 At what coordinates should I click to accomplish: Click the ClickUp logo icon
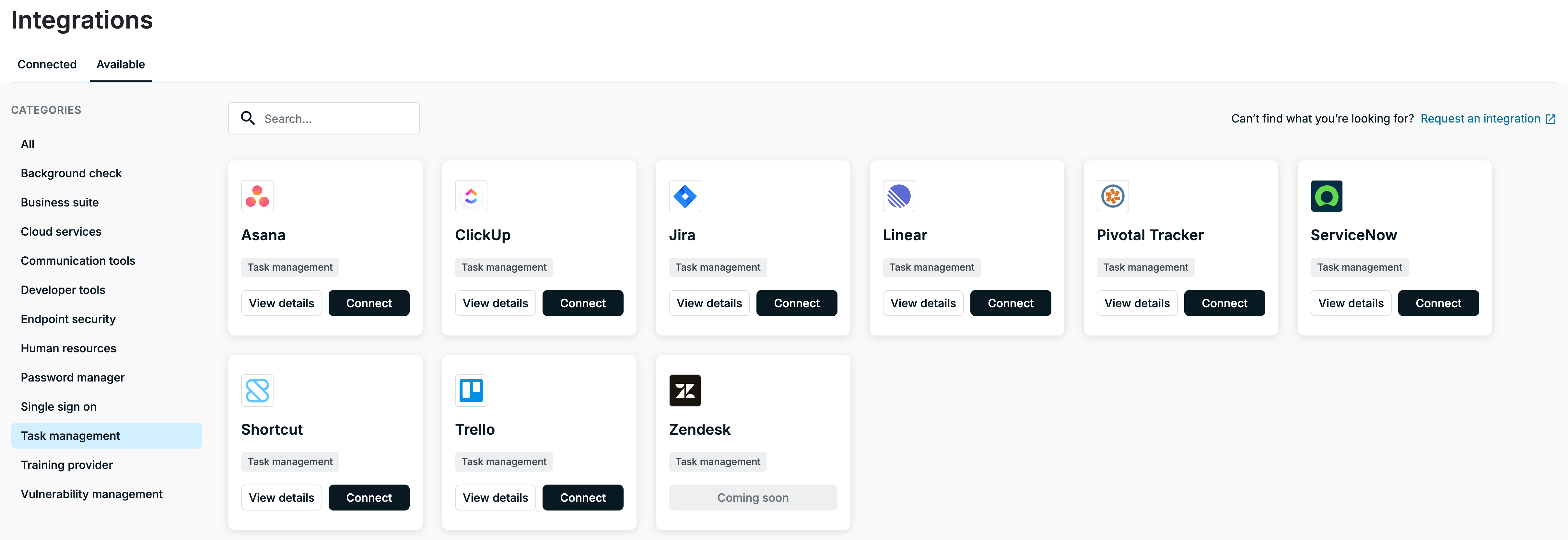[471, 196]
